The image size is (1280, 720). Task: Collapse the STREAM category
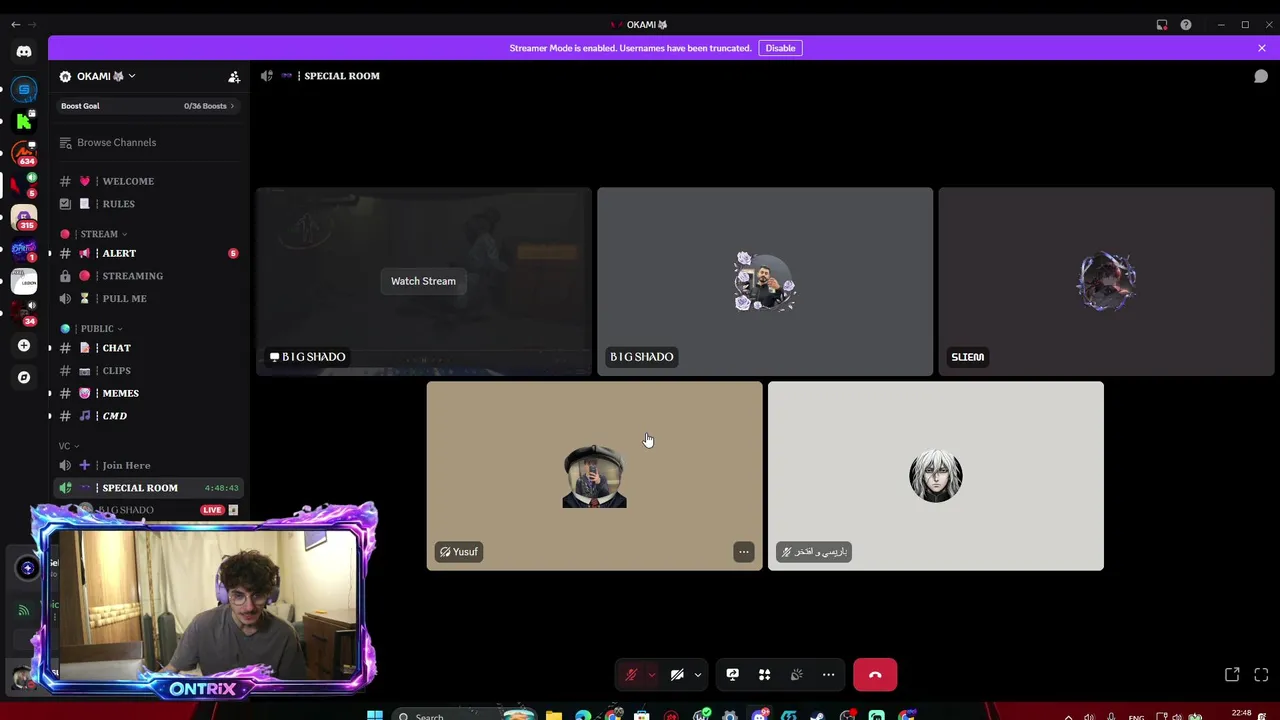point(98,234)
